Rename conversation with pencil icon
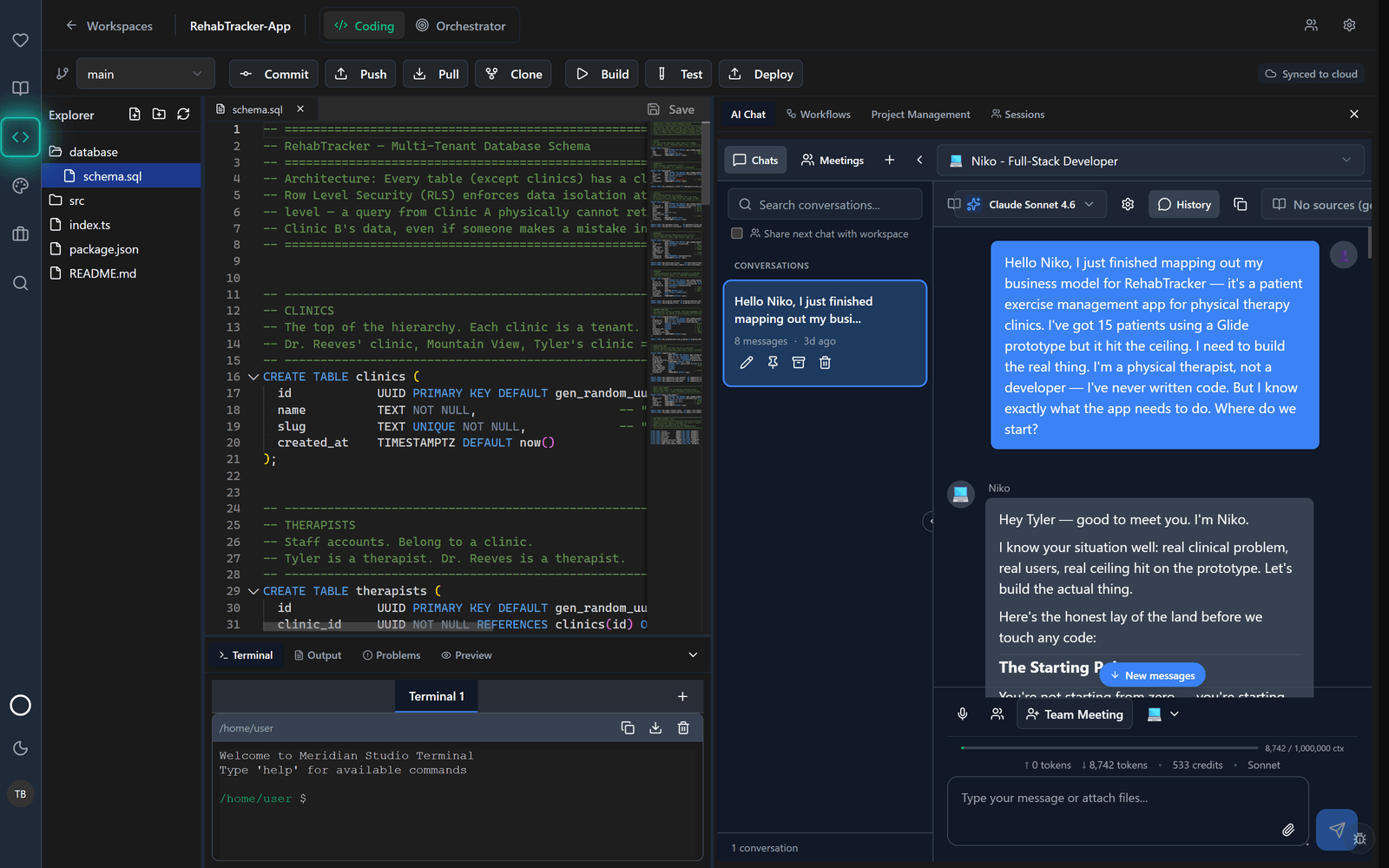The width and height of the screenshot is (1389, 868). [747, 363]
